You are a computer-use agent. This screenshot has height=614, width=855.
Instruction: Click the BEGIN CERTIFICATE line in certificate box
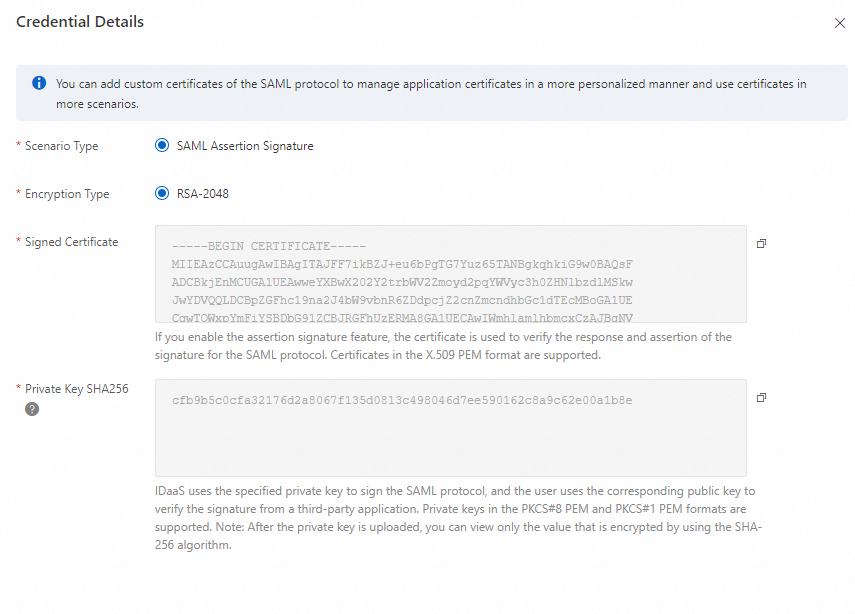click(269, 246)
